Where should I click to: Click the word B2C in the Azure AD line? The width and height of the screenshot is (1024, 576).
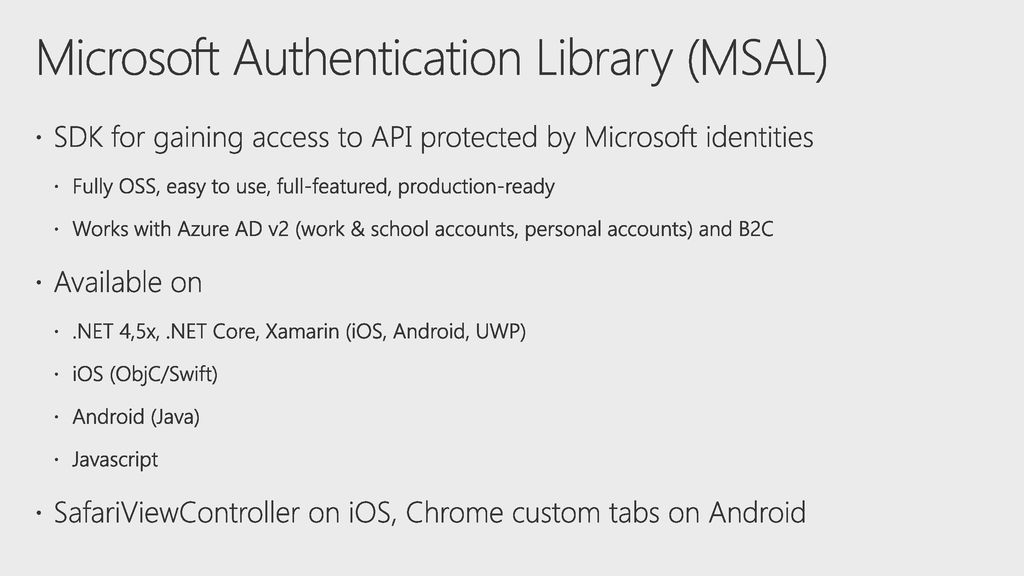[756, 229]
